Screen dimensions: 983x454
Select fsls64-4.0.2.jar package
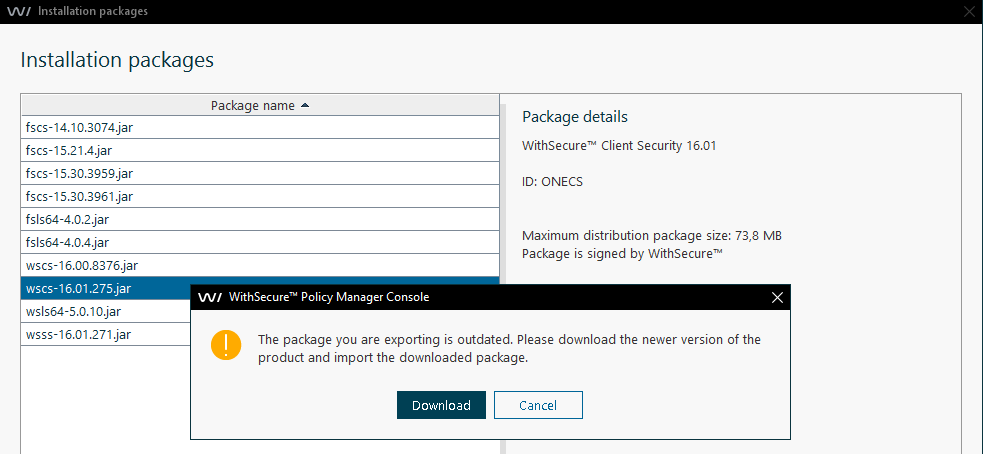click(x=260, y=219)
